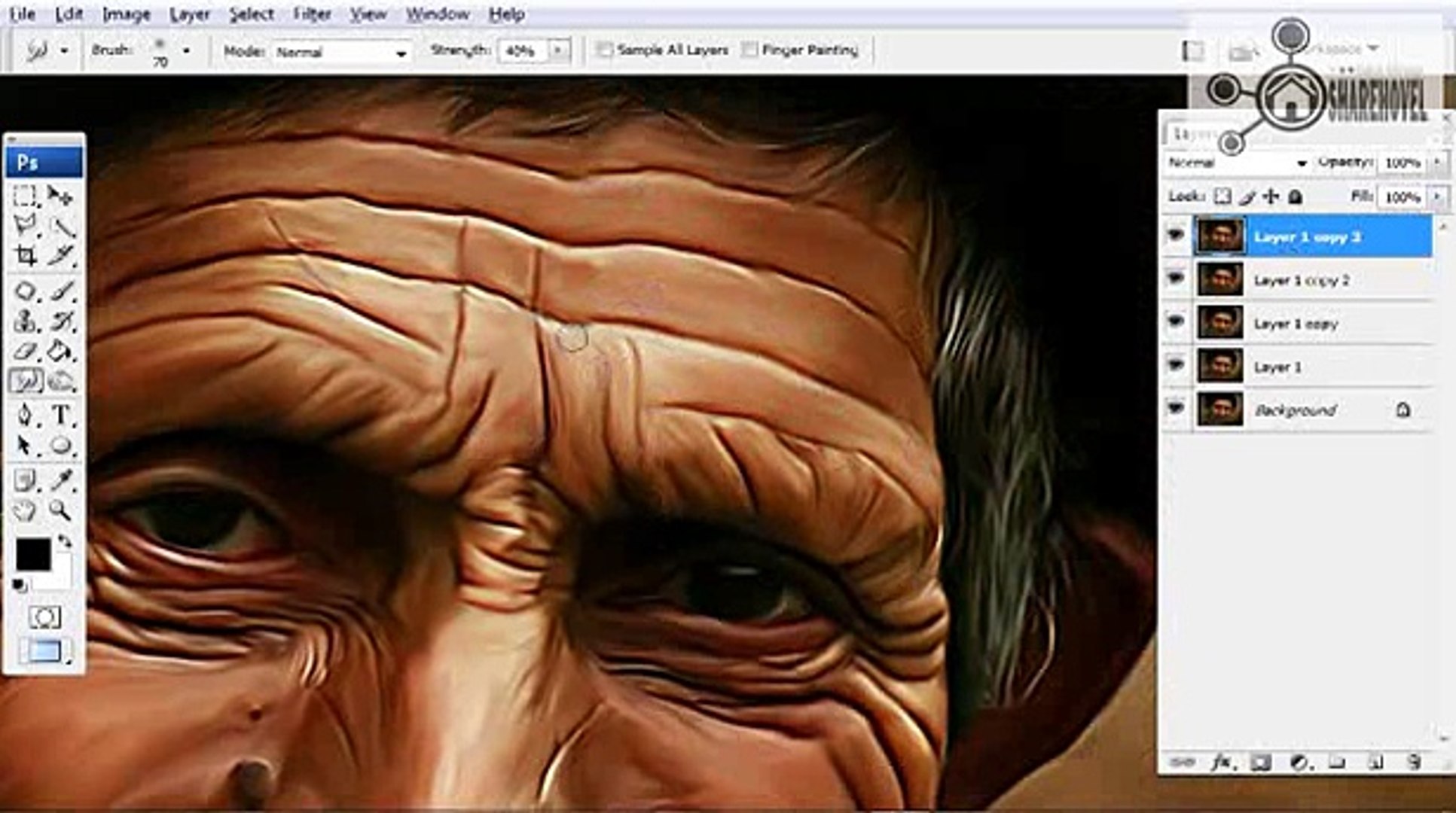
Task: Enable Finger Painting checkbox
Action: pyautogui.click(x=749, y=50)
